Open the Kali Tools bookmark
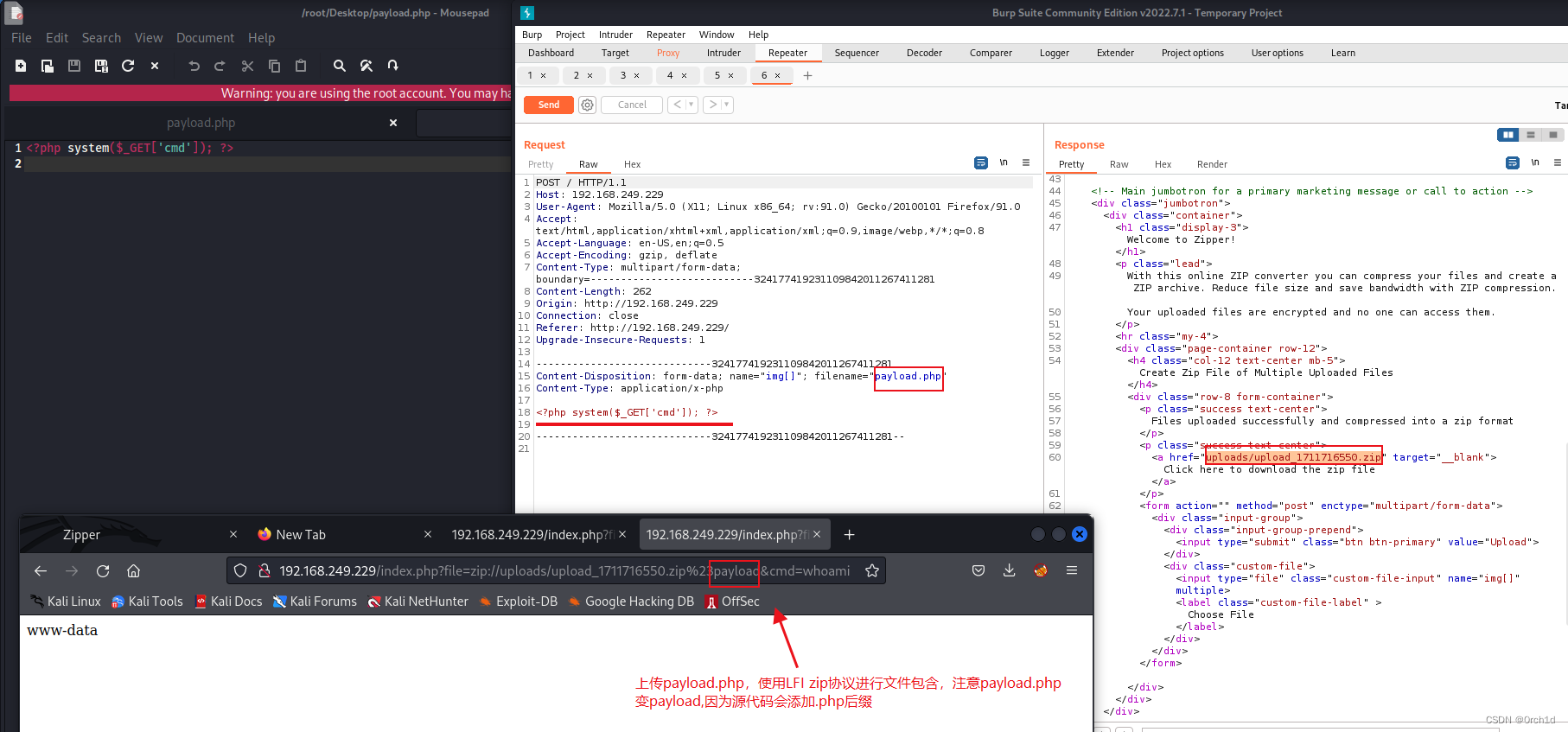Screen dimensions: 1568x732 (148, 602)
